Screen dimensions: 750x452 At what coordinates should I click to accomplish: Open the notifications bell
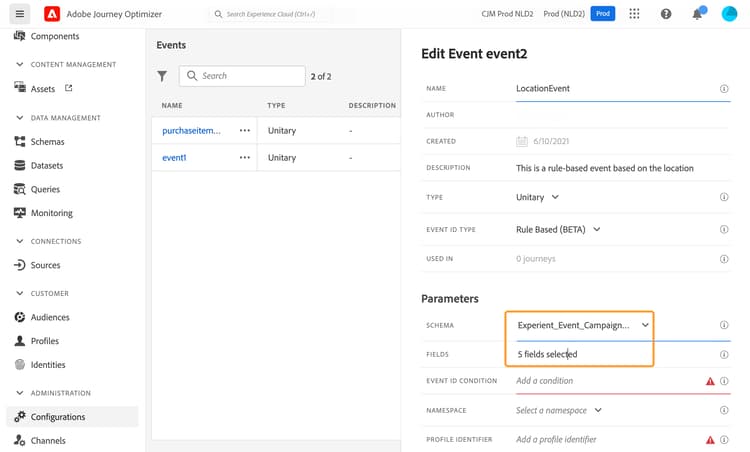(x=697, y=14)
